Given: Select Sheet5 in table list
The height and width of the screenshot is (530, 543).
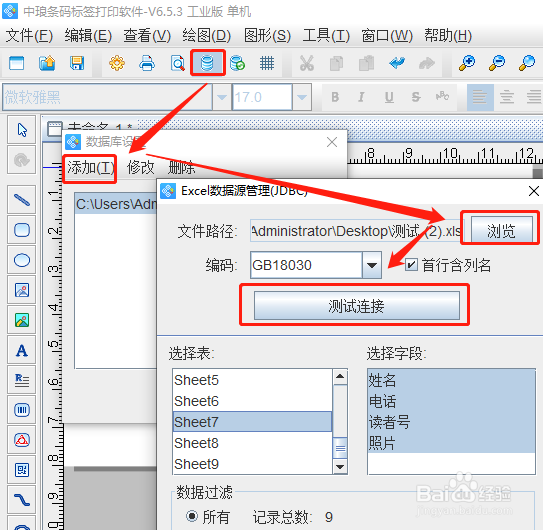Looking at the screenshot, I should point(252,380).
